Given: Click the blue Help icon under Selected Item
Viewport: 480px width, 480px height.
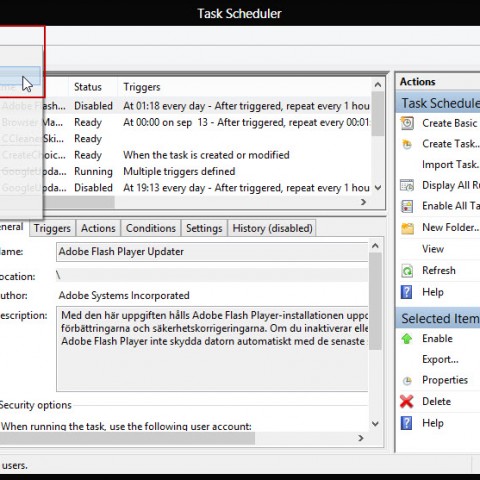Looking at the screenshot, I should (406, 423).
